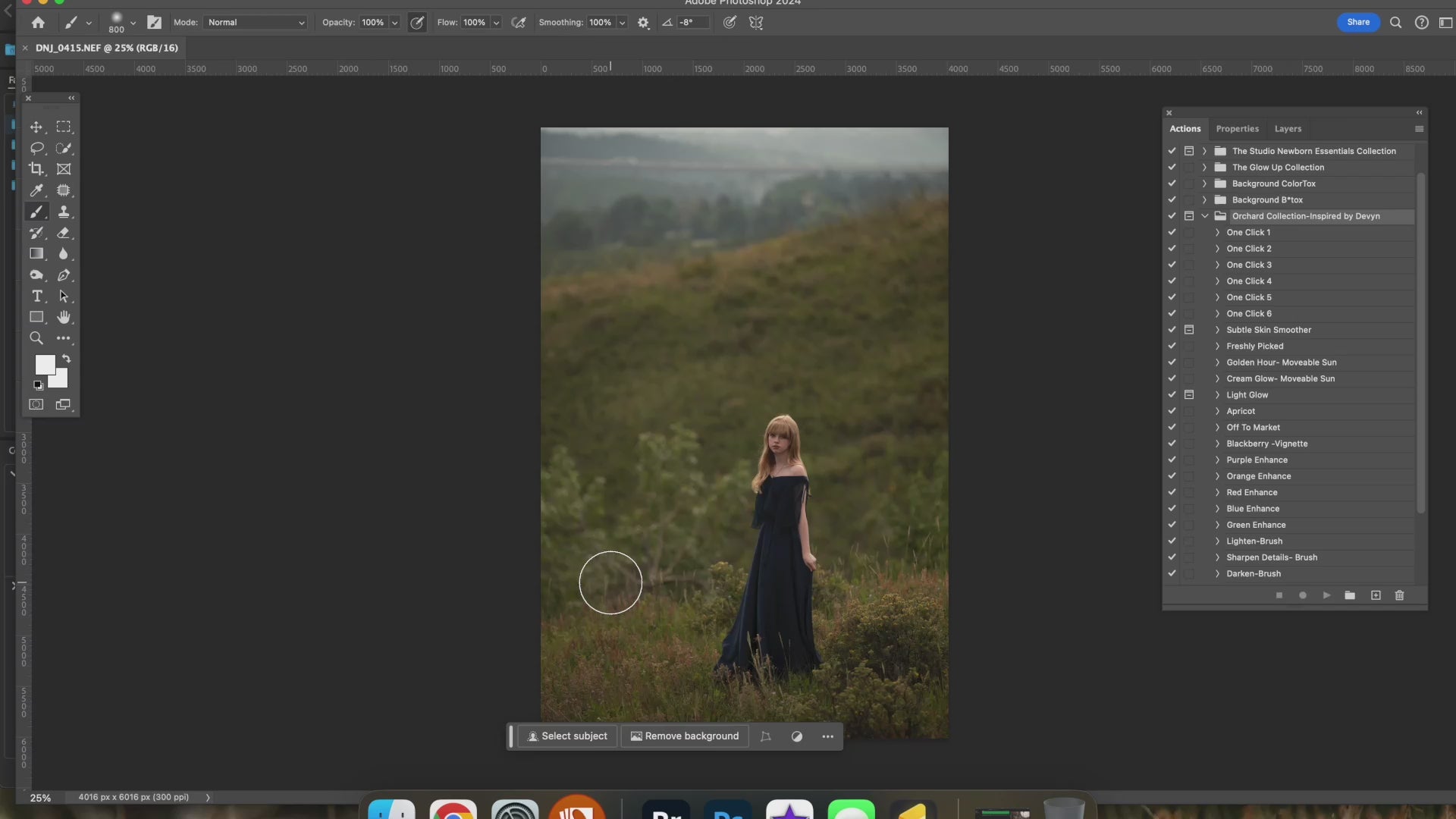Delete action using trash icon
Image resolution: width=1456 pixels, height=819 pixels.
pos(1399,595)
